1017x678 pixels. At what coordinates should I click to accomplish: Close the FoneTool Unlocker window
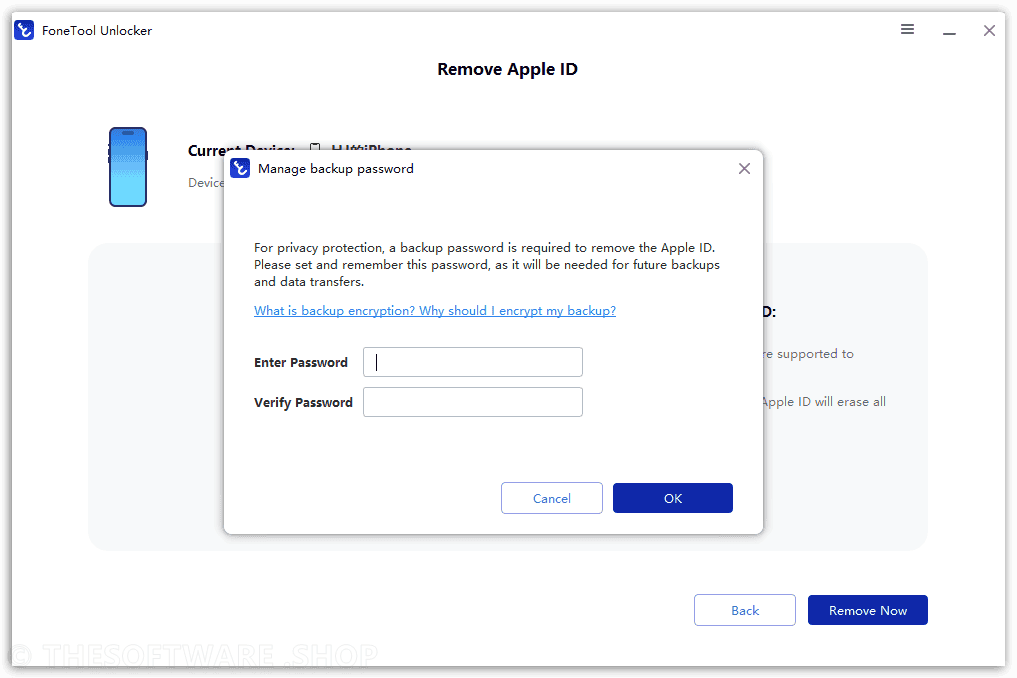pos(989,30)
